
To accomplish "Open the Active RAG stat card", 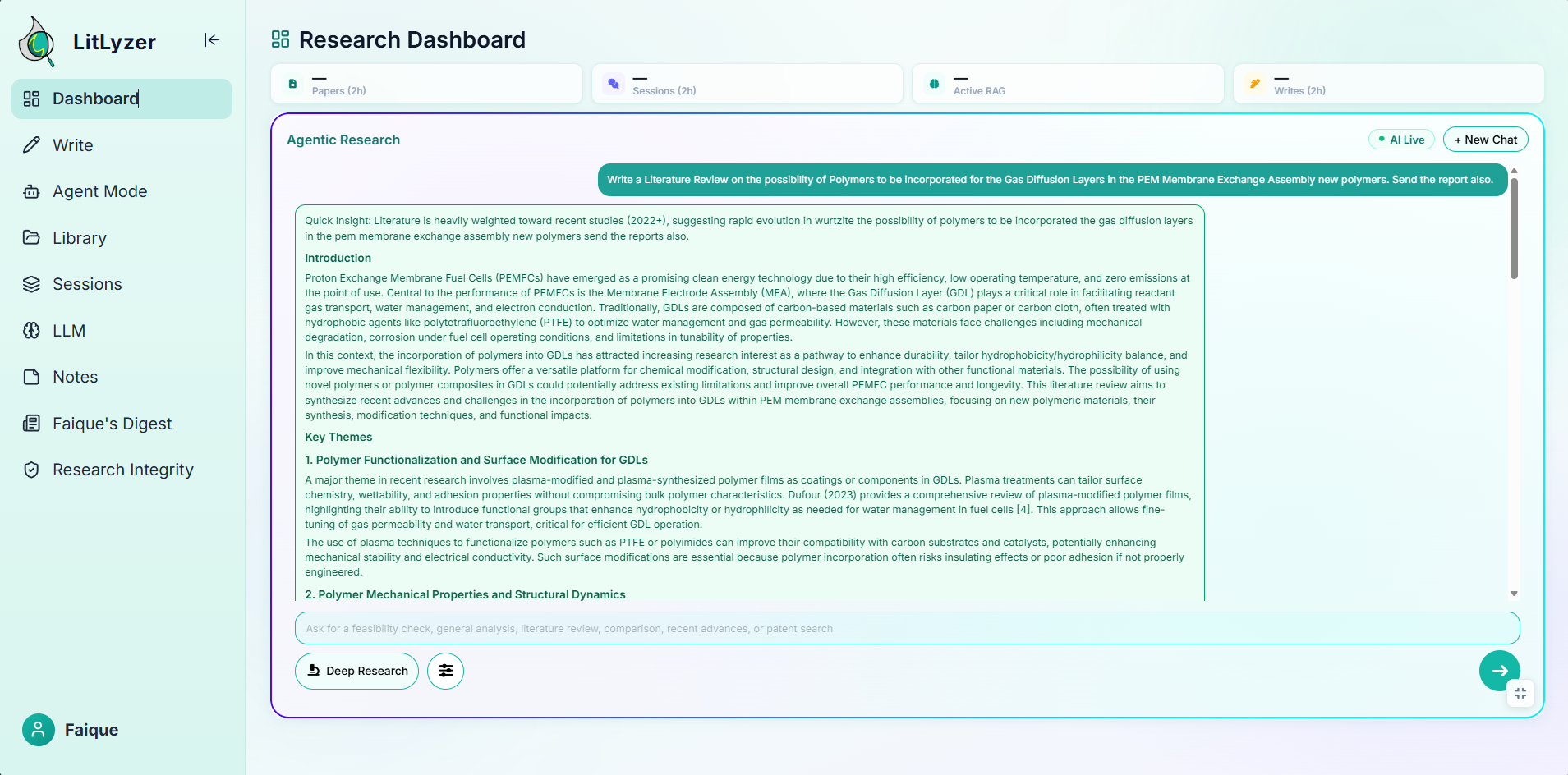I will [1068, 84].
